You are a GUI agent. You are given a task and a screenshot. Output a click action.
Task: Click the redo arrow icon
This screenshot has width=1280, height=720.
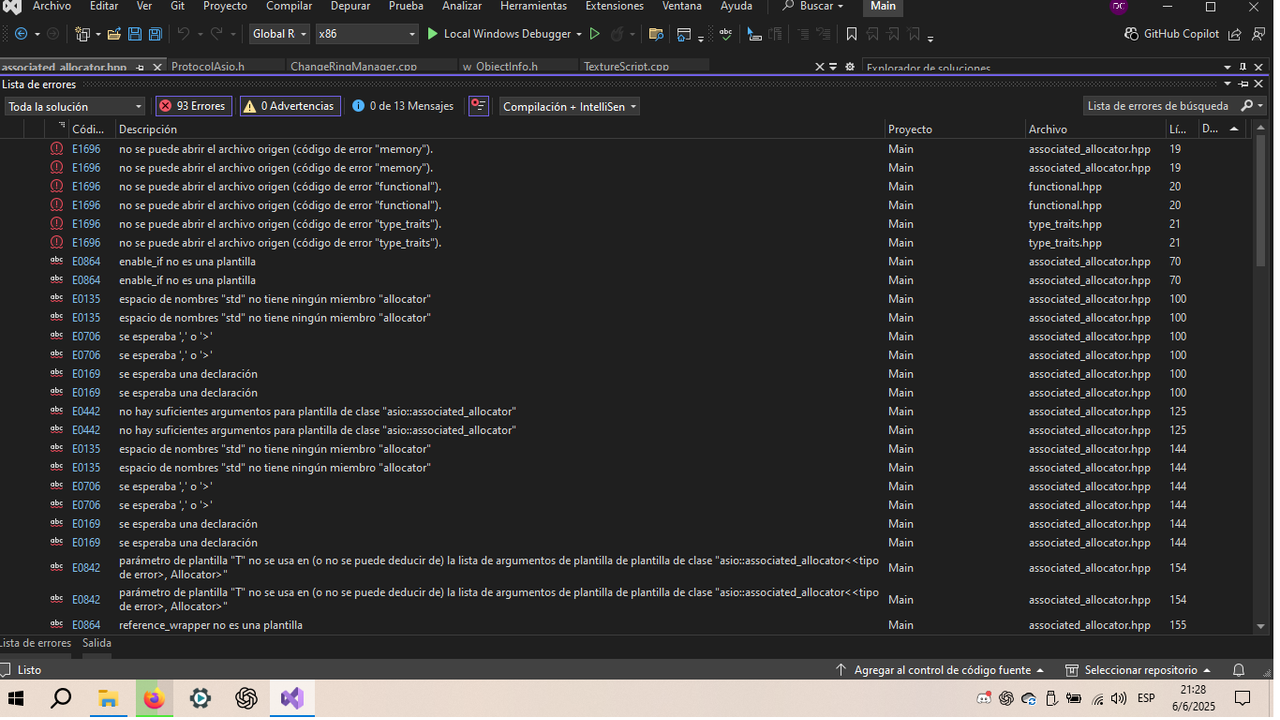(x=216, y=34)
